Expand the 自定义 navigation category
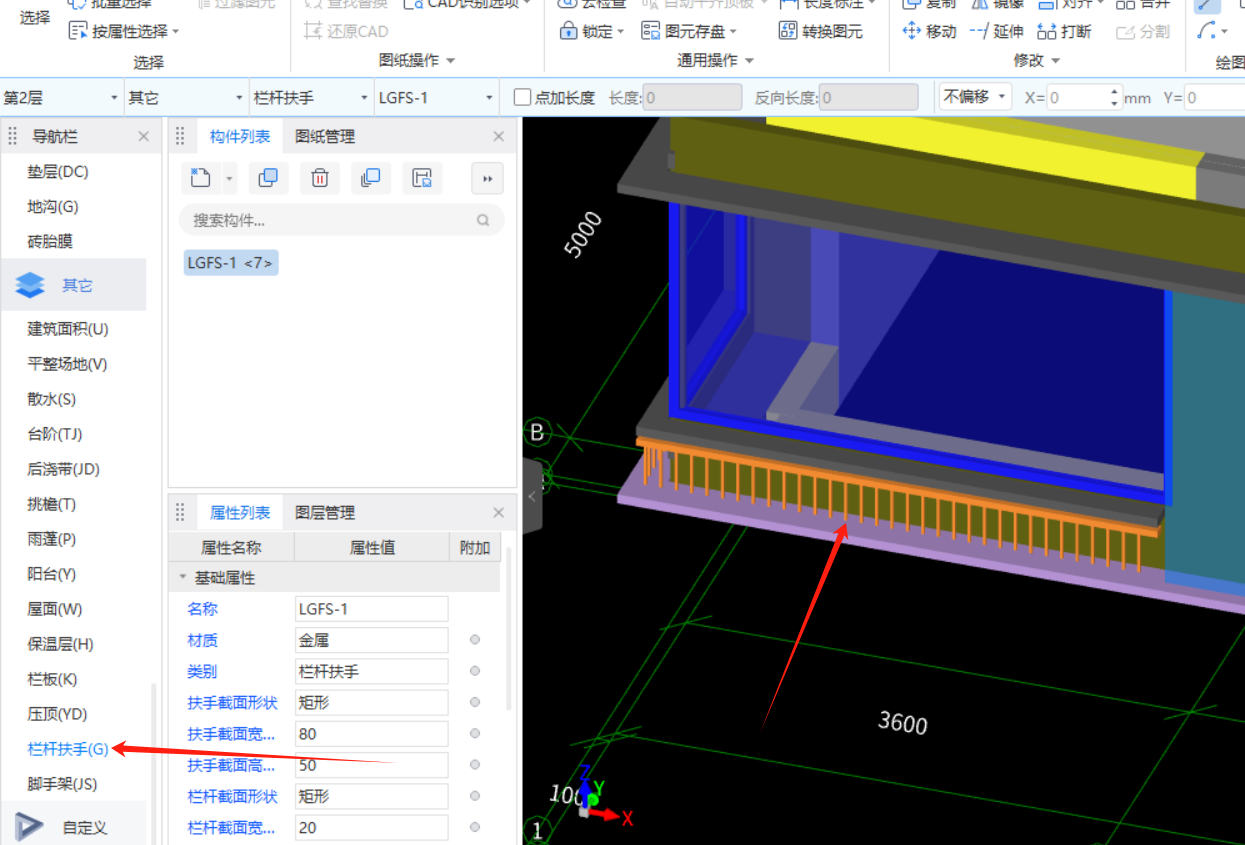The width and height of the screenshot is (1245, 845). (x=73, y=827)
